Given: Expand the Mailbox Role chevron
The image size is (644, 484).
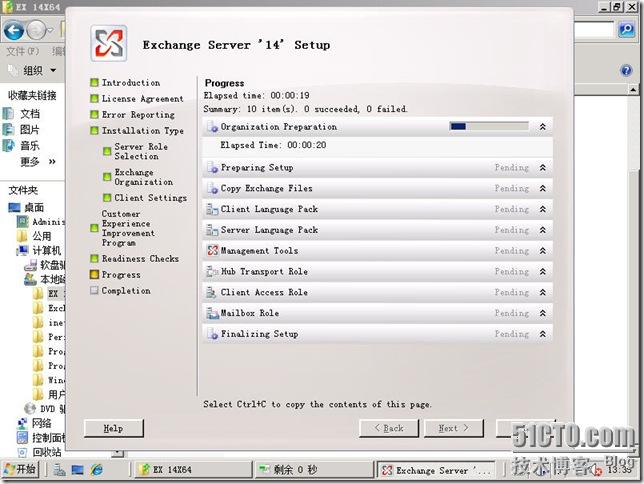Looking at the screenshot, I should point(543,313).
